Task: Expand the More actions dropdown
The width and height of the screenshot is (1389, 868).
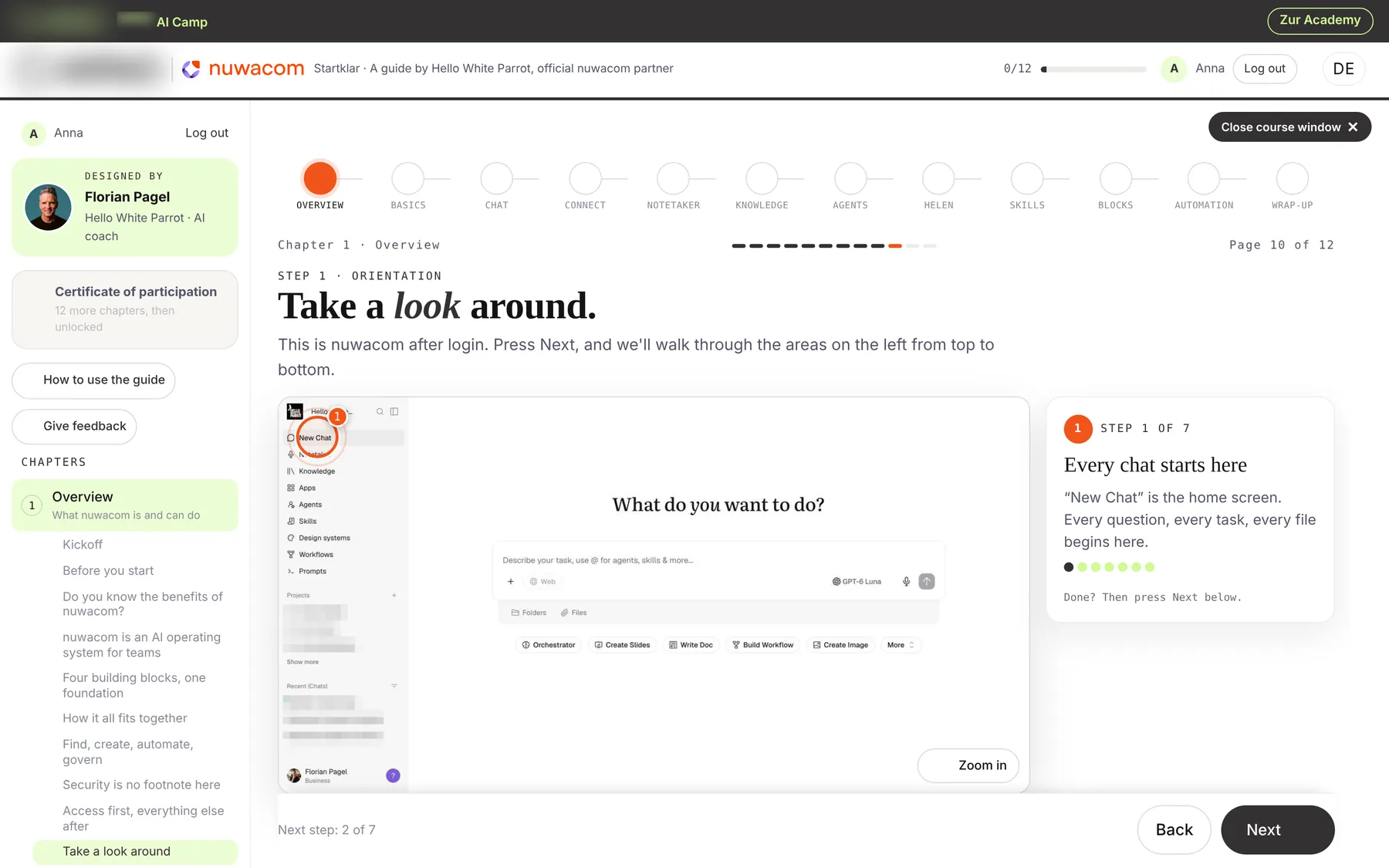Action: coord(901,645)
